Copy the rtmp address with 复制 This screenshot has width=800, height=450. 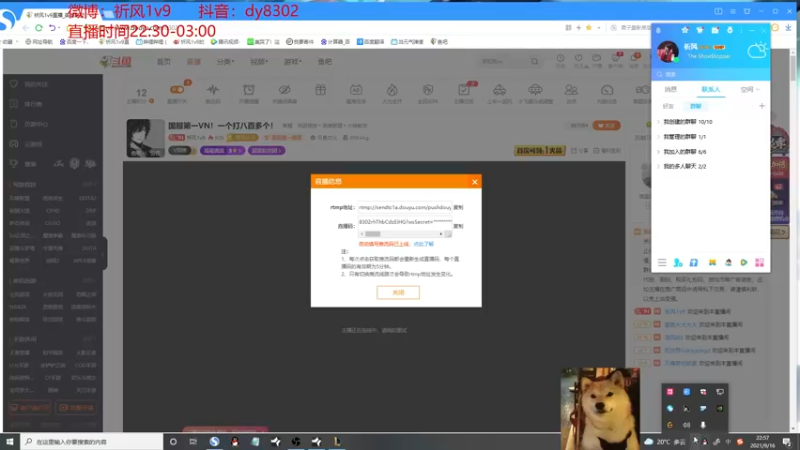coord(458,207)
